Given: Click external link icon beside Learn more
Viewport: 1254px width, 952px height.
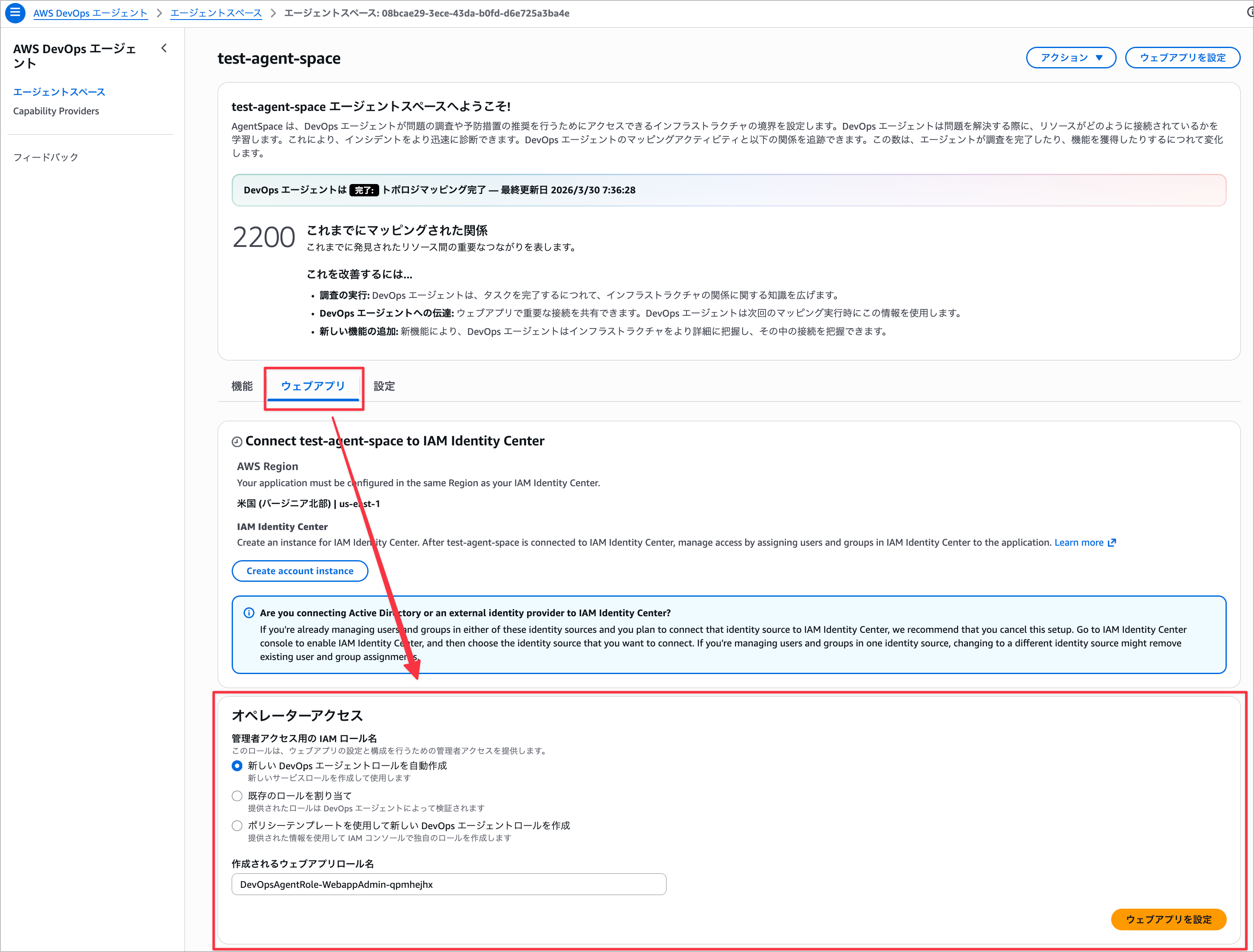Looking at the screenshot, I should tap(1112, 543).
